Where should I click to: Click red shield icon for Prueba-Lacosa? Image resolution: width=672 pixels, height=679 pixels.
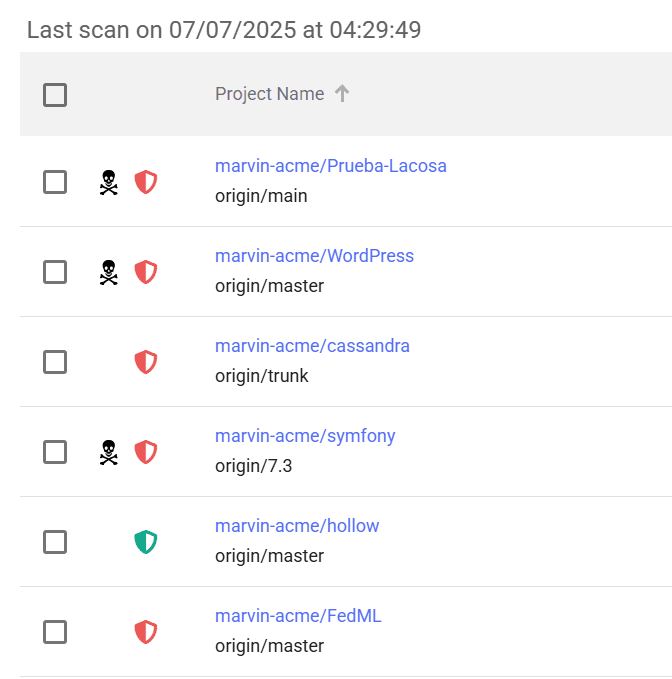146,182
